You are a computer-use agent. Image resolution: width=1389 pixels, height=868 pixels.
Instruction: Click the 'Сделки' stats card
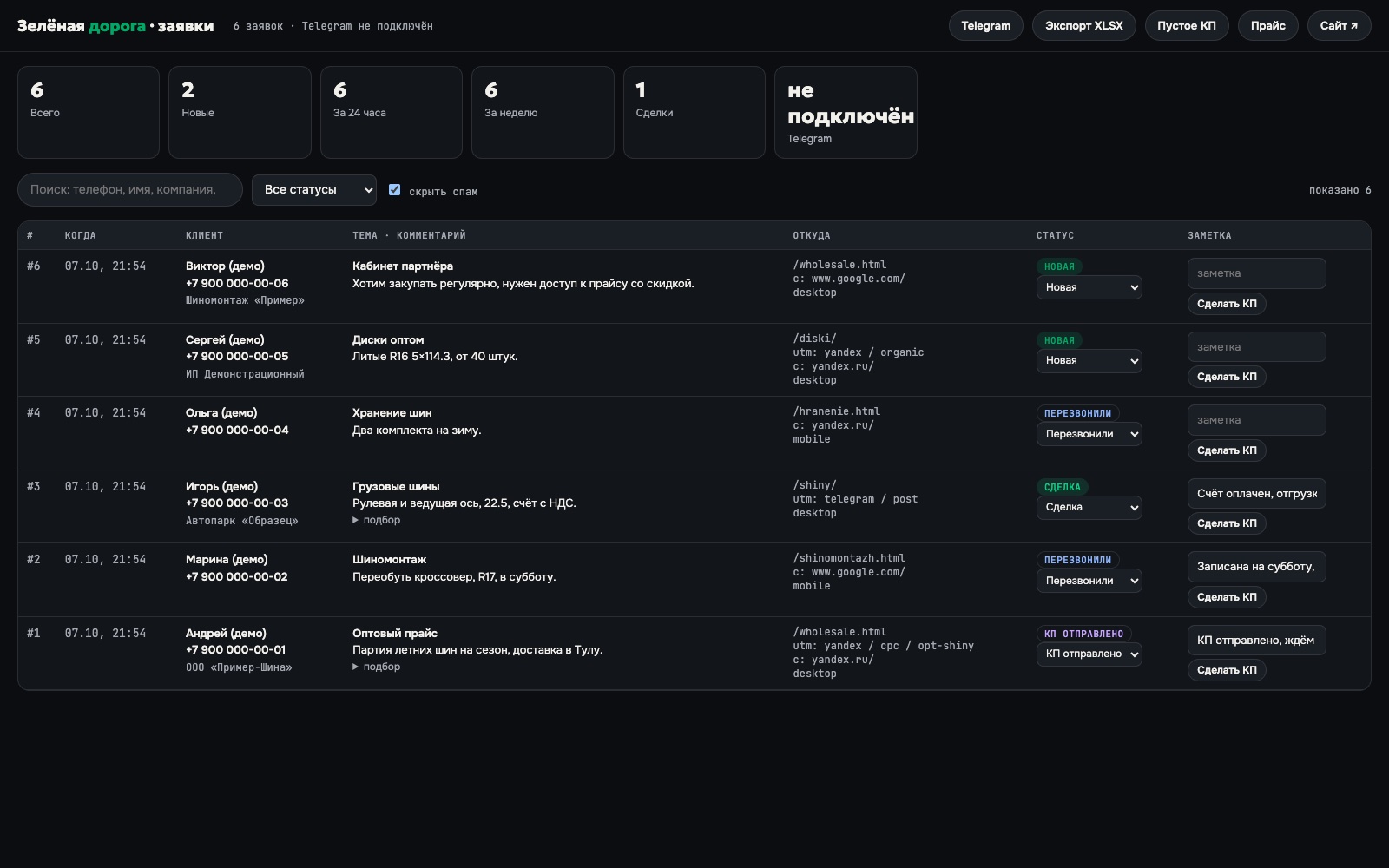tap(694, 112)
